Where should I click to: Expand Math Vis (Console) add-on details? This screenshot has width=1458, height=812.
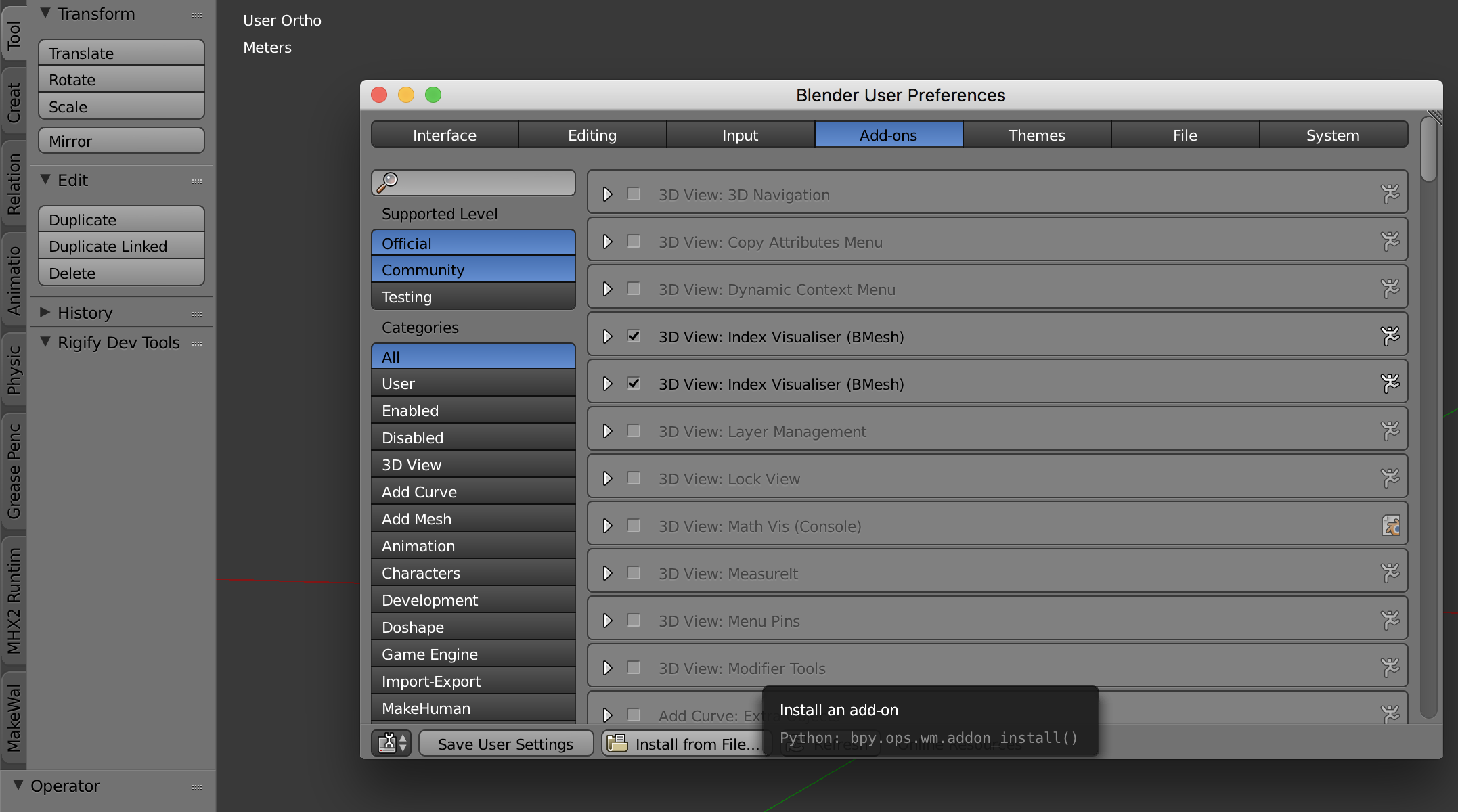click(607, 526)
